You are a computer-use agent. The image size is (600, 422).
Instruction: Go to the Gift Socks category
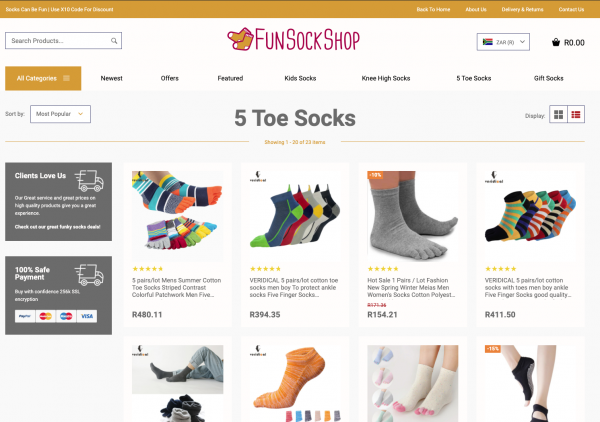548,78
